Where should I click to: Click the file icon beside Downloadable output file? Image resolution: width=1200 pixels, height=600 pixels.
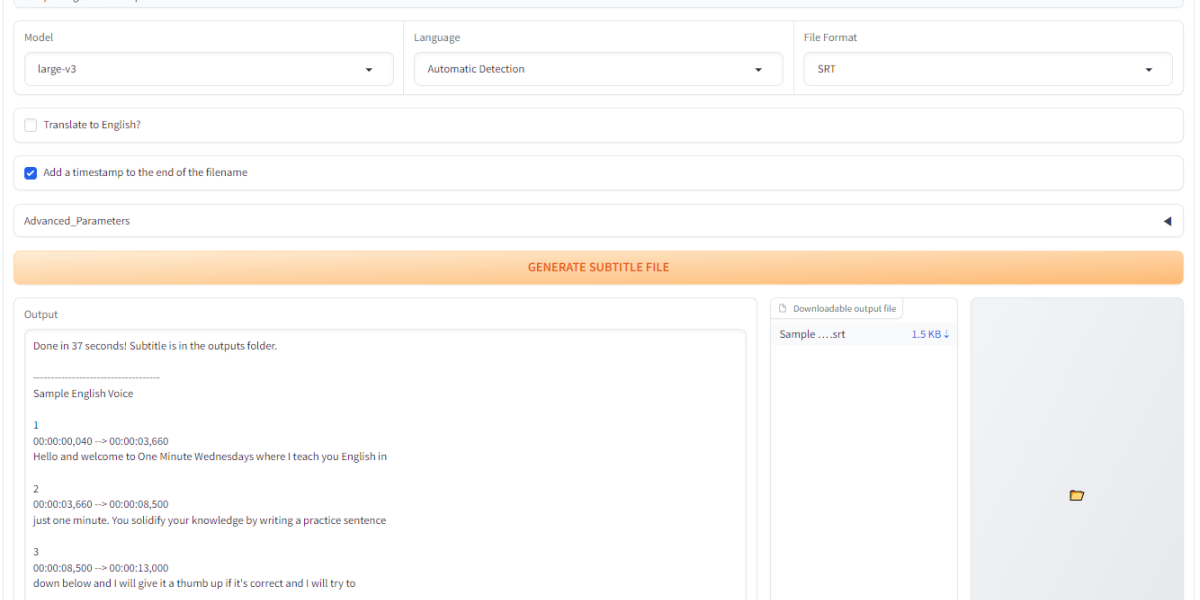783,309
